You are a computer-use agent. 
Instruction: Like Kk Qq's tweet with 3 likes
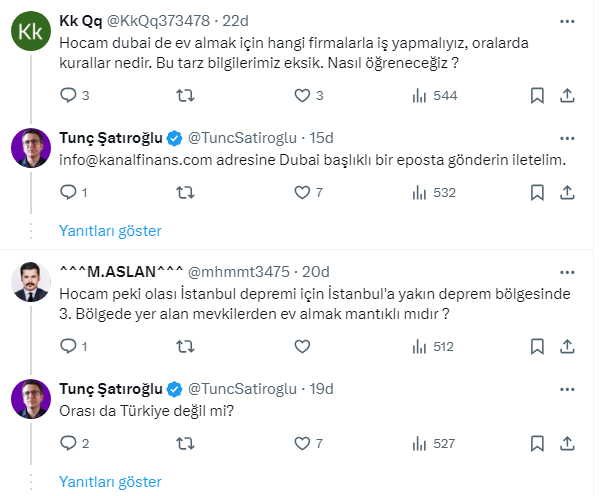(303, 96)
